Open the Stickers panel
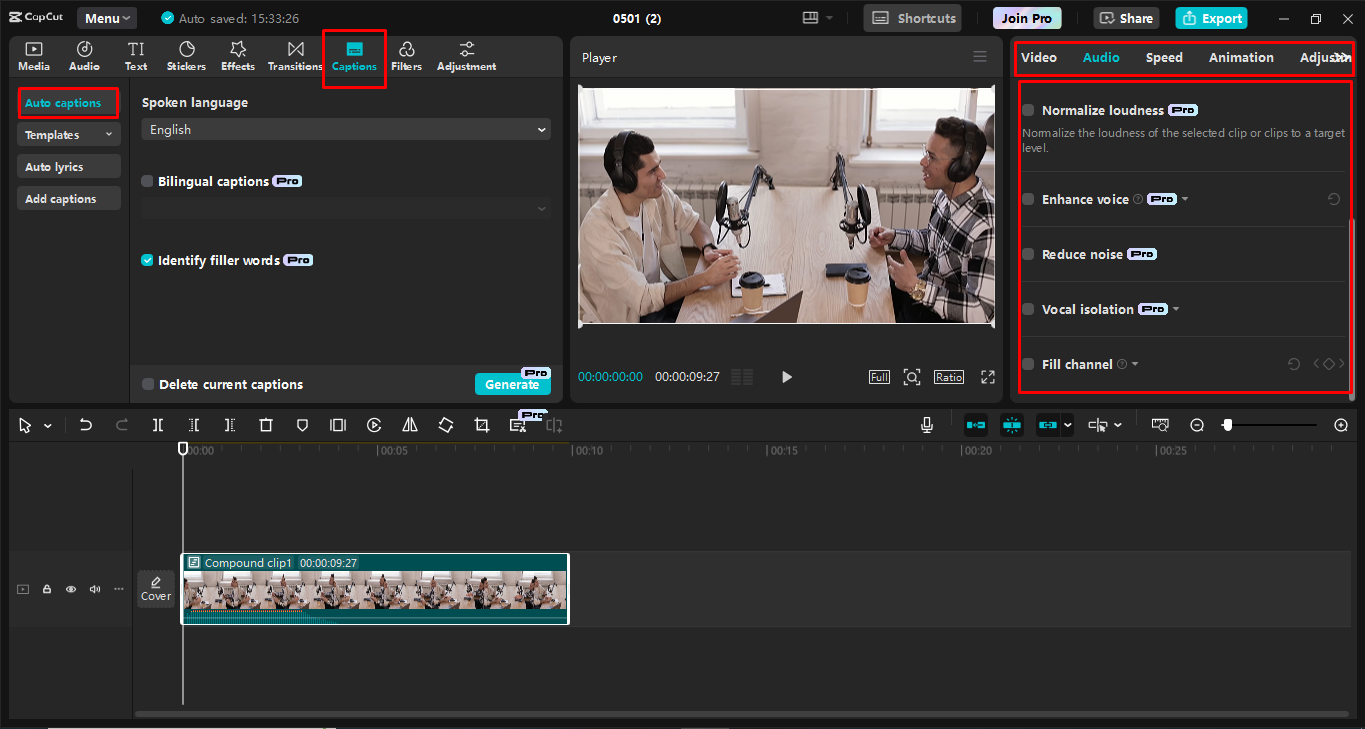Viewport: 1365px width, 729px height. [186, 56]
